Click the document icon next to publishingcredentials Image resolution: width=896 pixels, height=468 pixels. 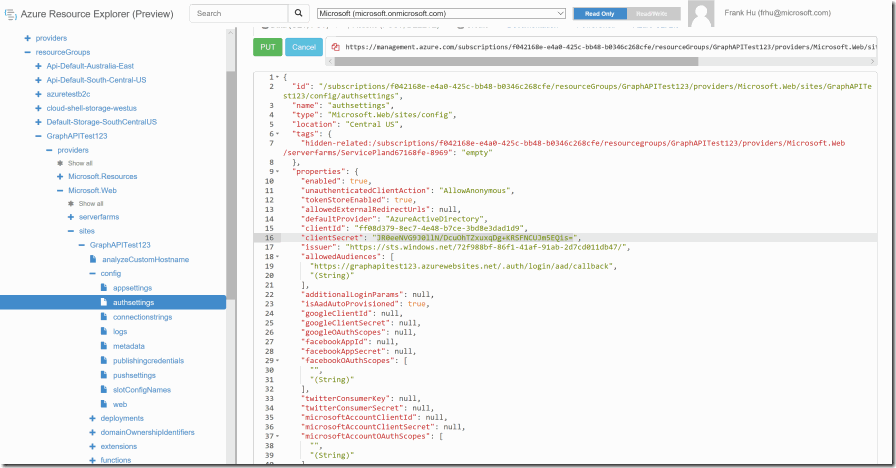point(104,360)
